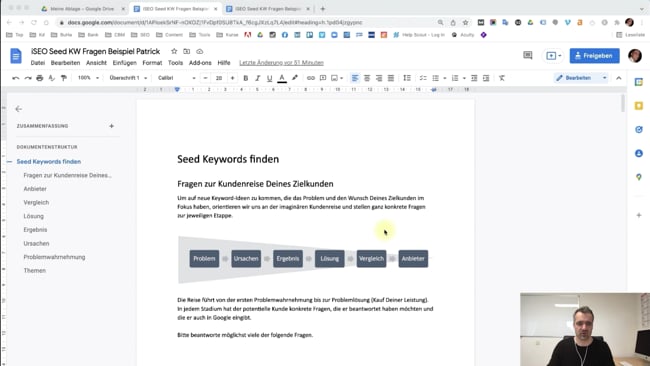Run spelling and grammar check

(52, 78)
